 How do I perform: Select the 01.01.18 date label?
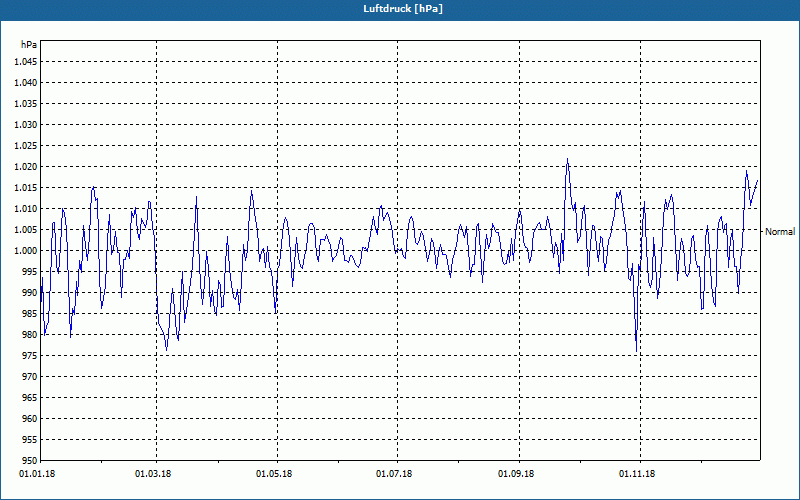(x=37, y=474)
